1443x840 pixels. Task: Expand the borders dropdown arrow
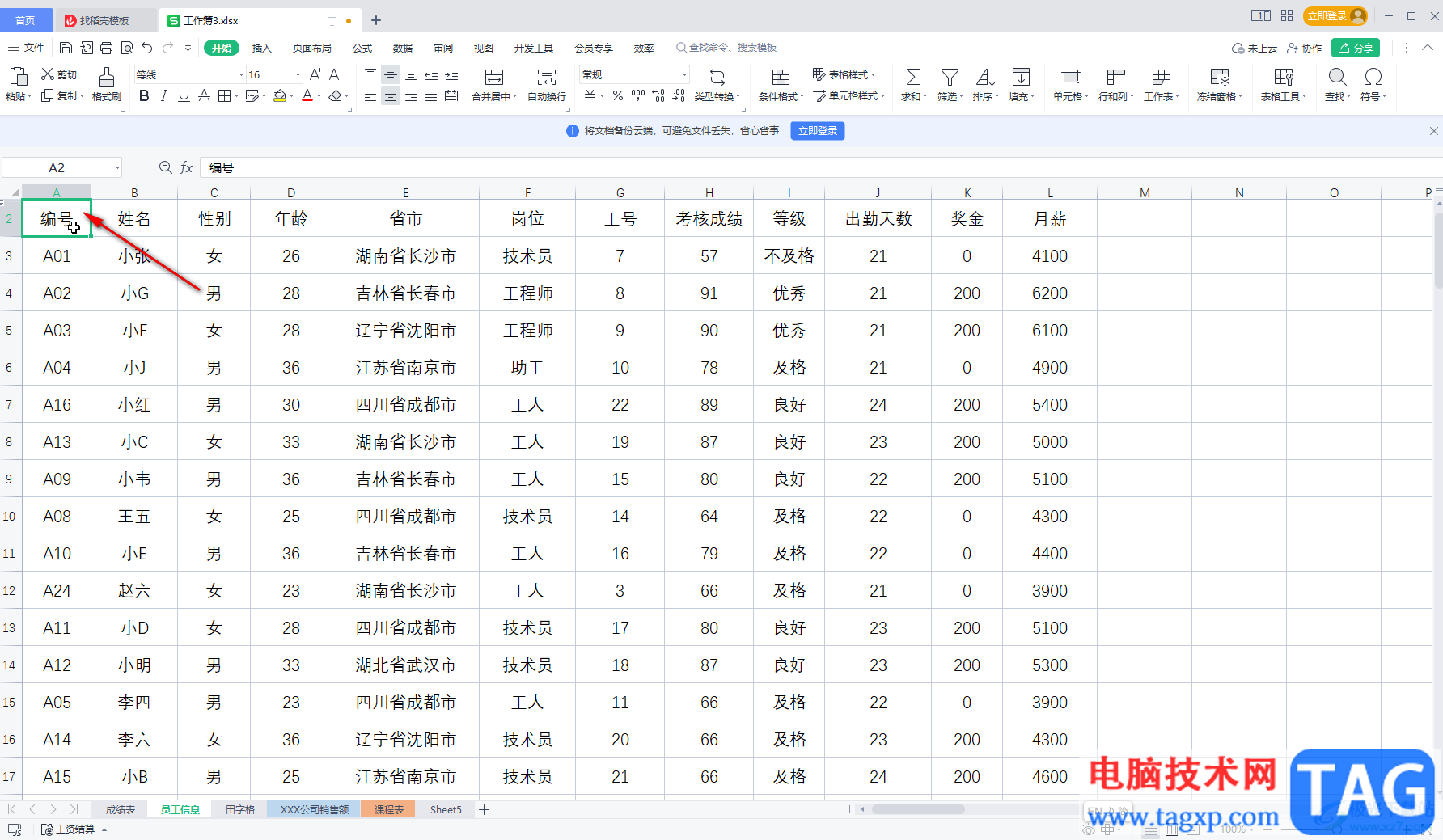pyautogui.click(x=236, y=96)
